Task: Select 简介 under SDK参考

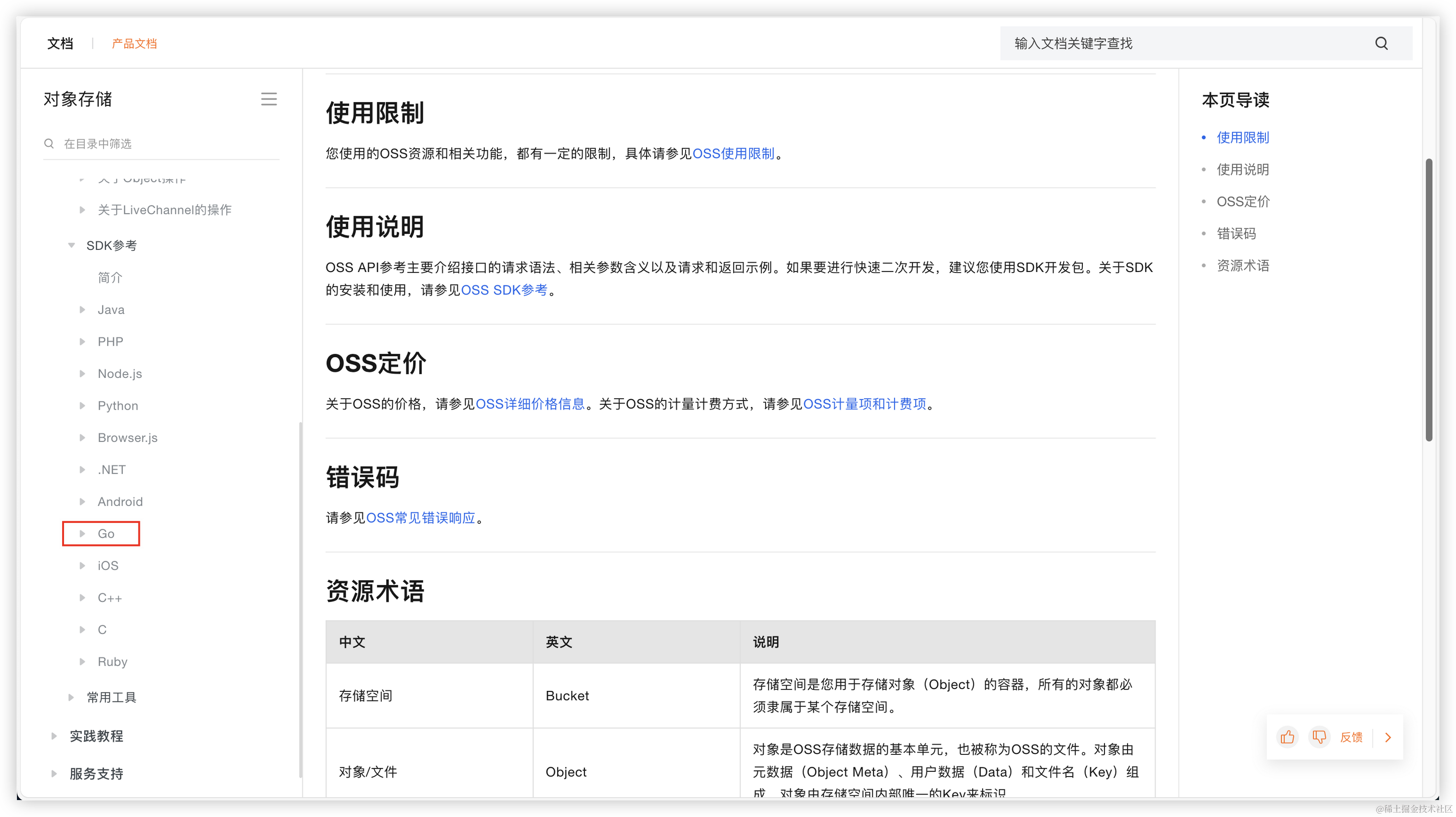Action: click(x=110, y=277)
